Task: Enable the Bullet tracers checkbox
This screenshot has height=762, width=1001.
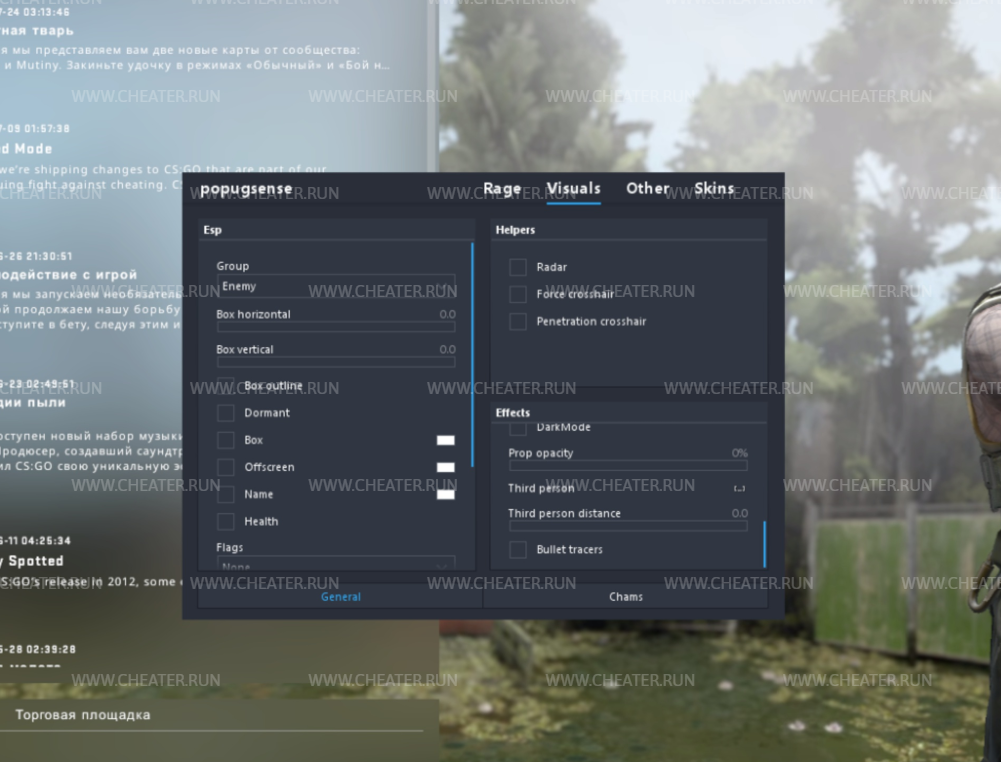Action: click(518, 549)
